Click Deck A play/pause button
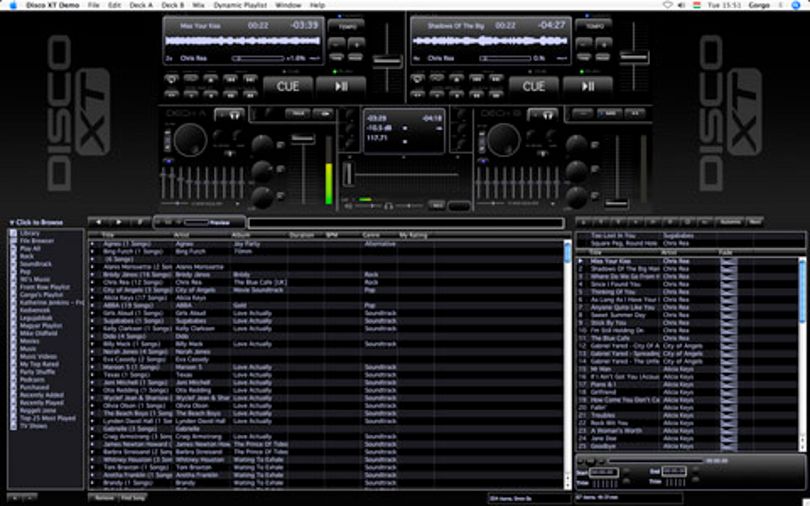Screen dimensions: 810x506 click(x=341, y=86)
